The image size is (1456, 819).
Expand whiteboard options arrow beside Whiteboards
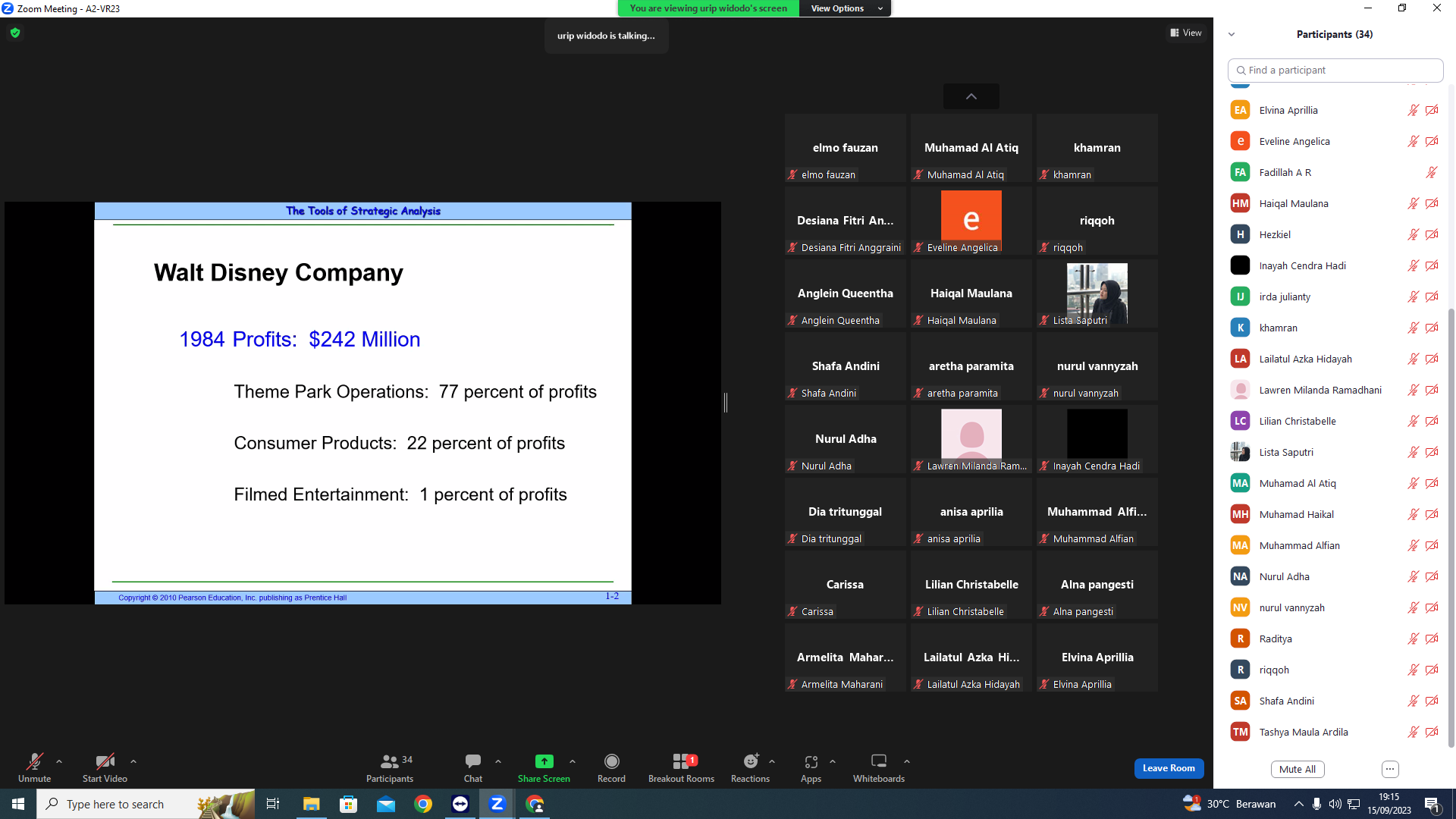[x=907, y=761]
